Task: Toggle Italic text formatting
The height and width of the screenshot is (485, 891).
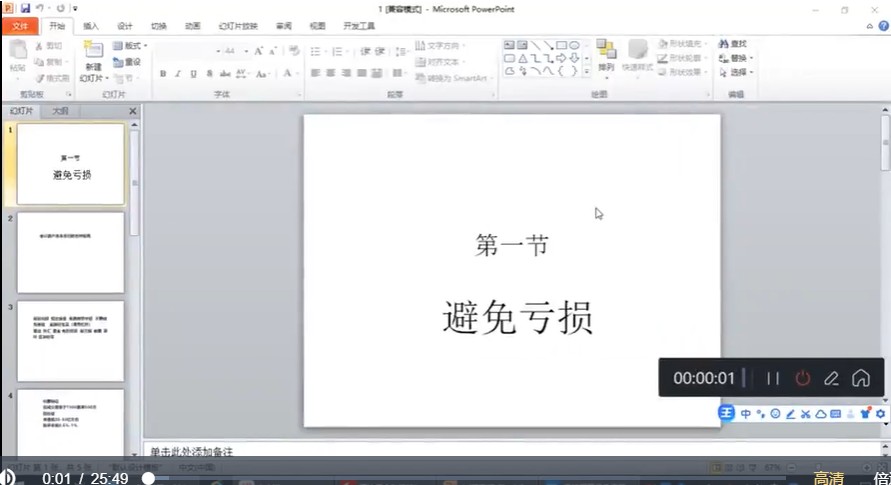Action: [x=177, y=74]
